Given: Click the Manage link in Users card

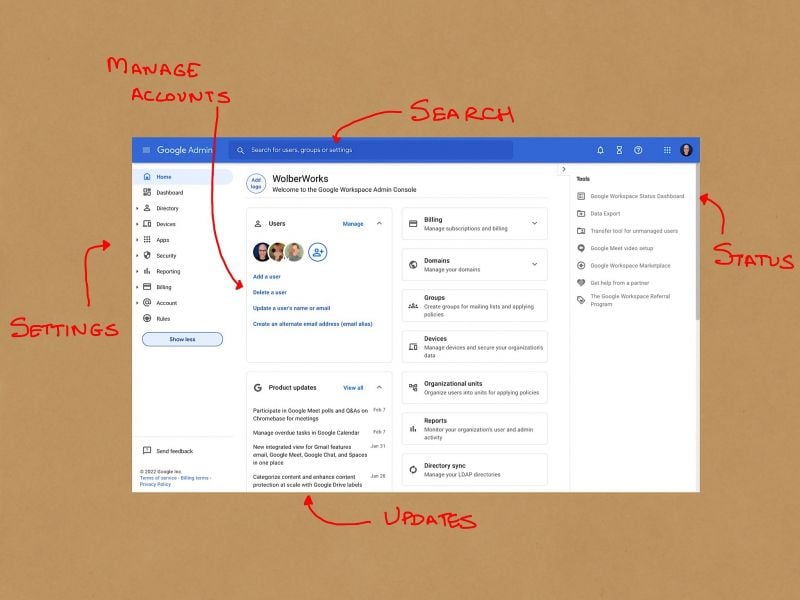Looking at the screenshot, I should (353, 223).
